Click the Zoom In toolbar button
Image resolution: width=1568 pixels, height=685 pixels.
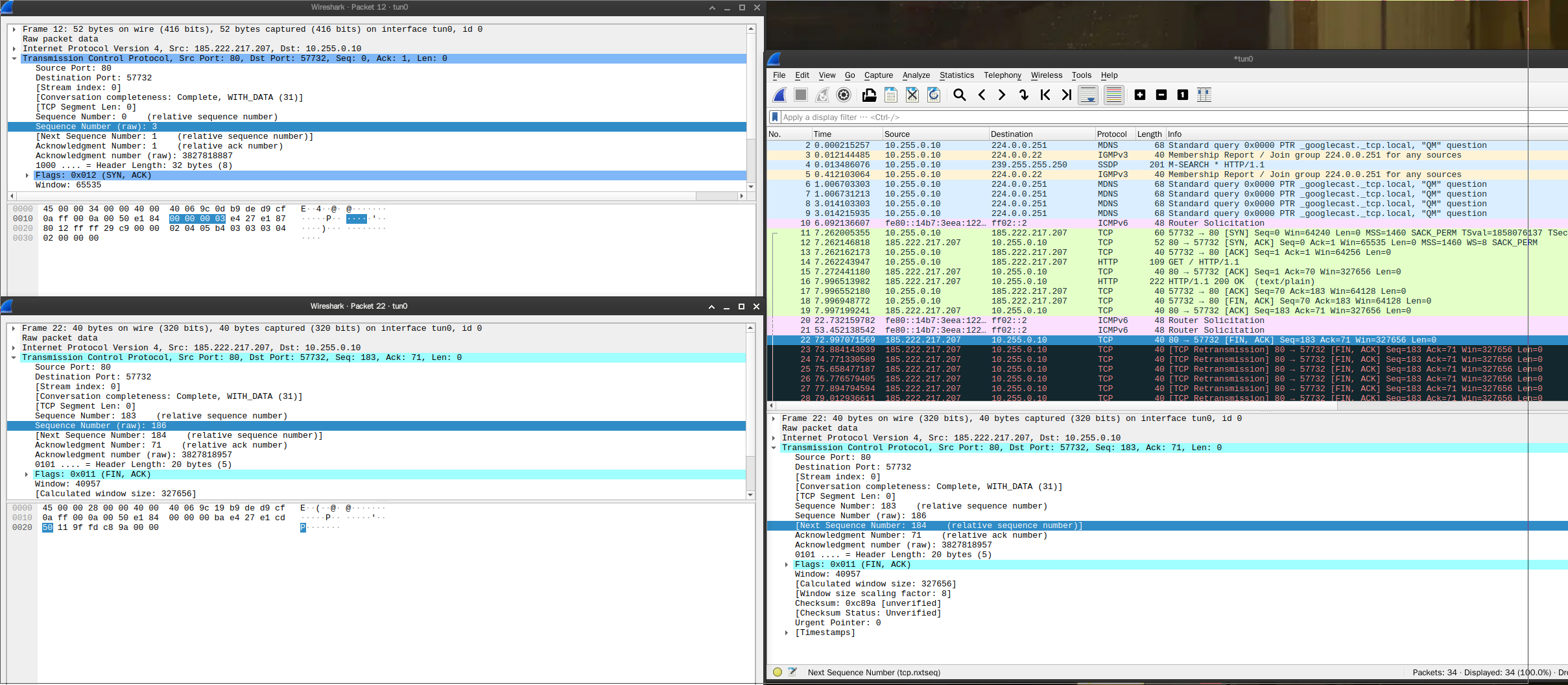[1139, 95]
